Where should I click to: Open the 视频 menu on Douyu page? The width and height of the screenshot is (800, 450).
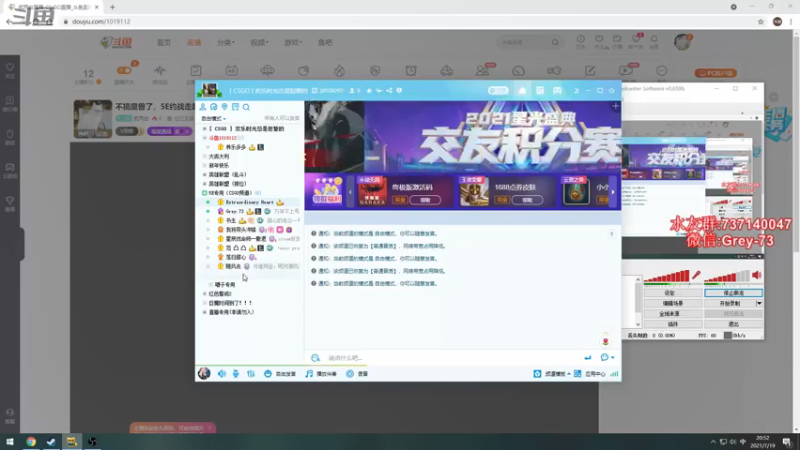259,42
